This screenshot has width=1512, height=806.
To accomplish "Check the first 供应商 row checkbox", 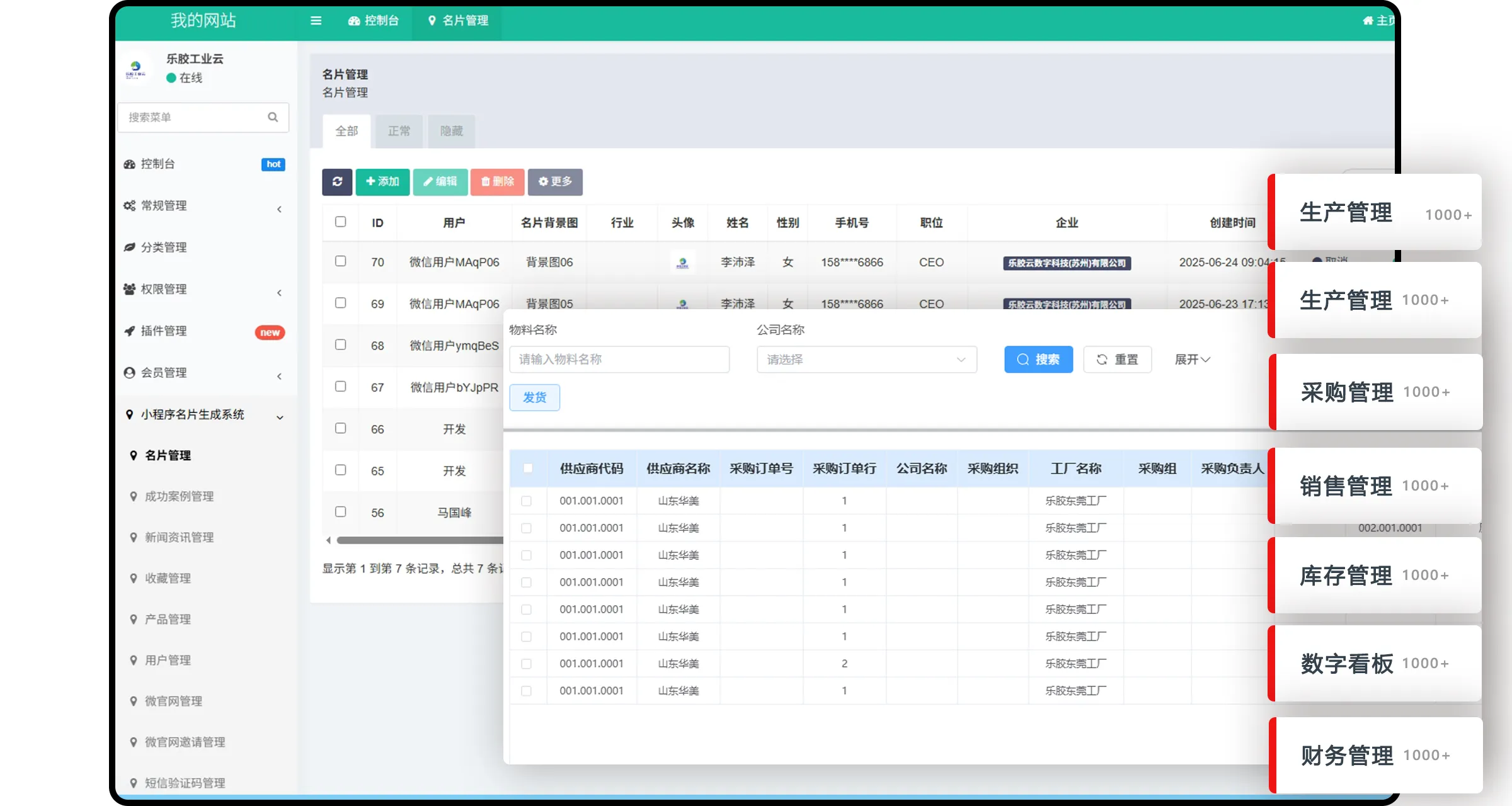I will 526,501.
